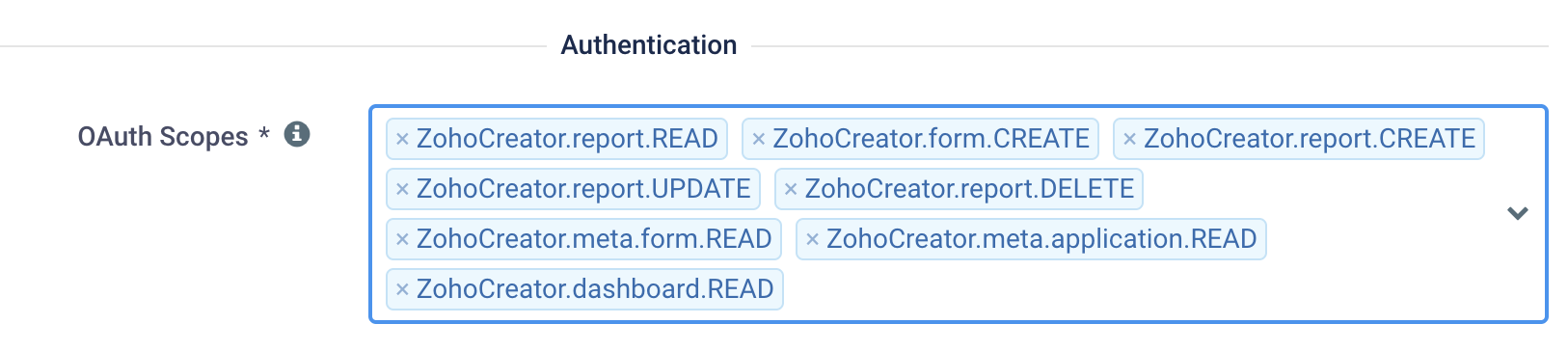Remove the ZohoCreator.report.DELETE scope tag
The height and width of the screenshot is (351, 1568).
791,190
